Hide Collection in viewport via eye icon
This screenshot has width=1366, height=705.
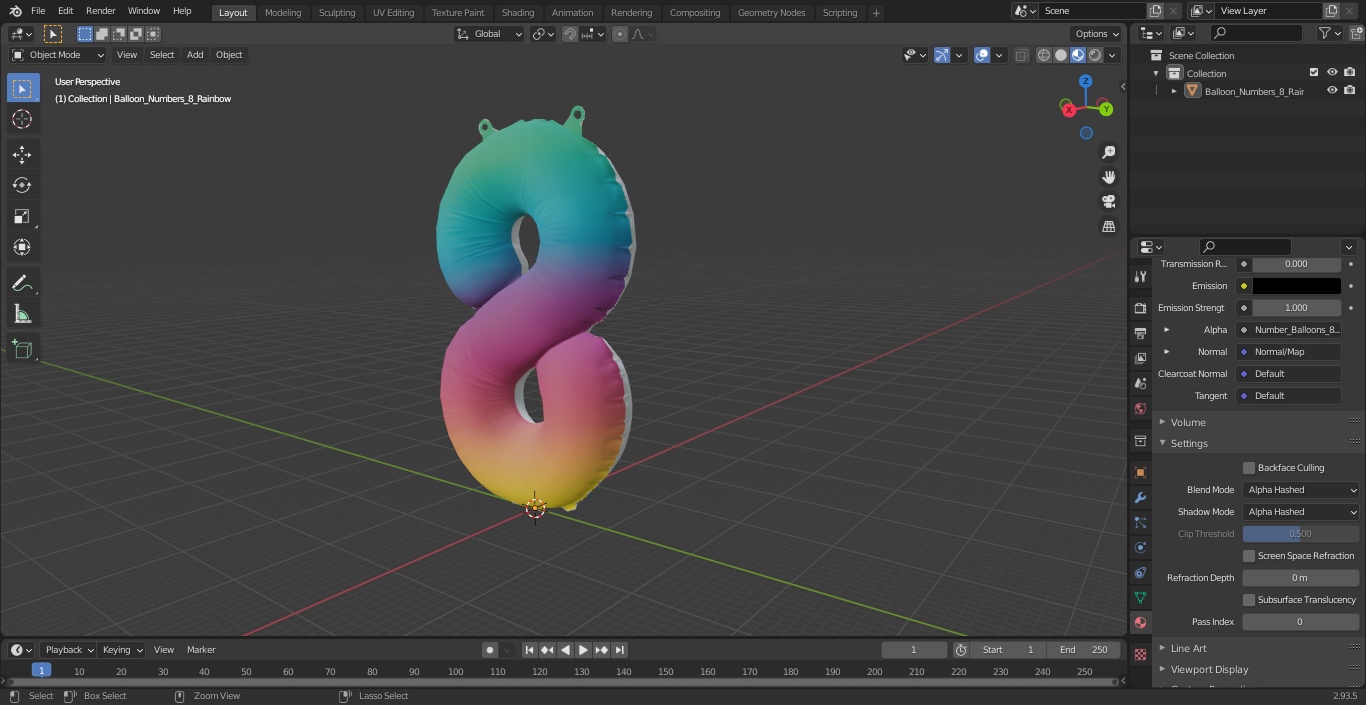pos(1332,73)
